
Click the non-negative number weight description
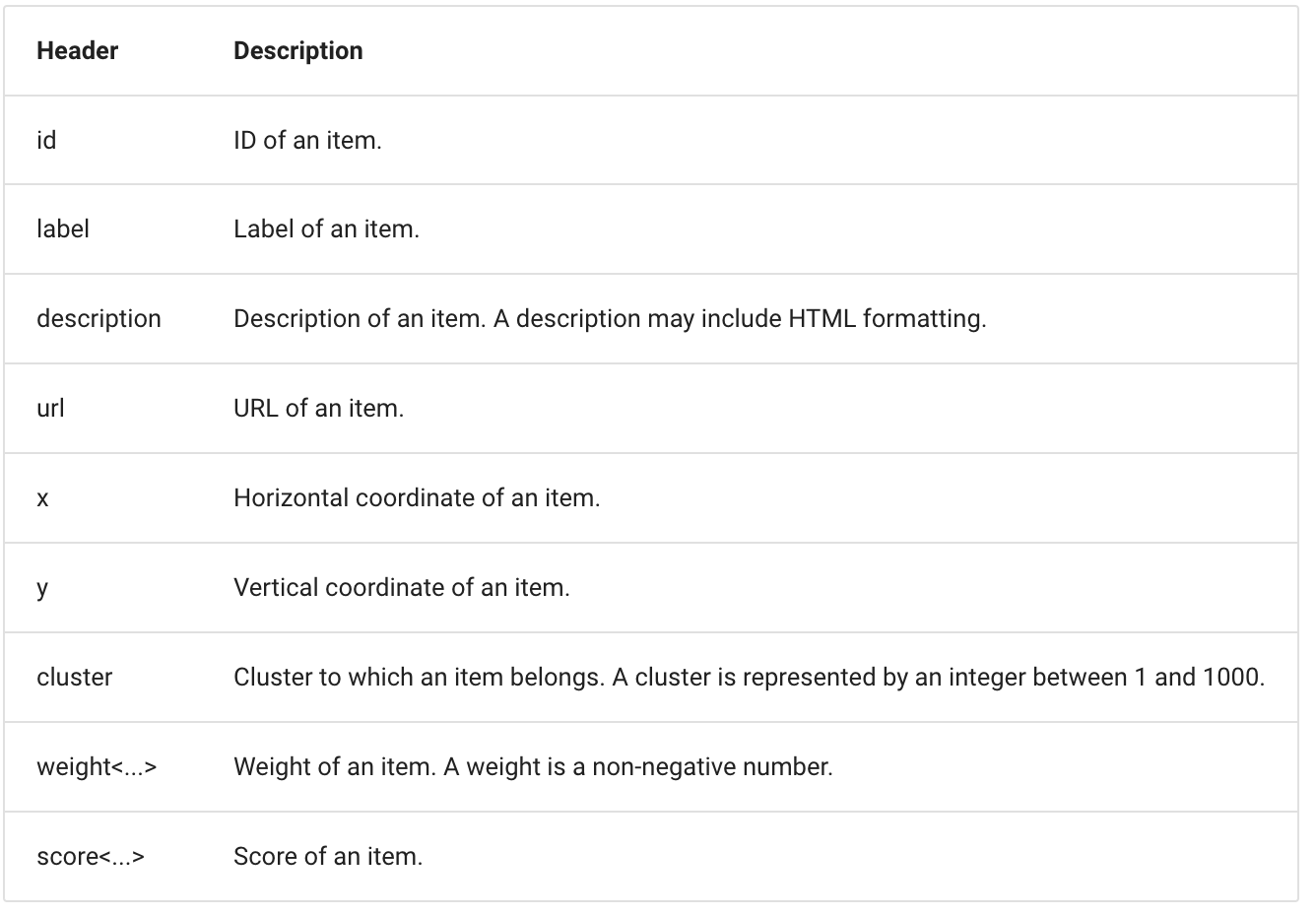[533, 767]
